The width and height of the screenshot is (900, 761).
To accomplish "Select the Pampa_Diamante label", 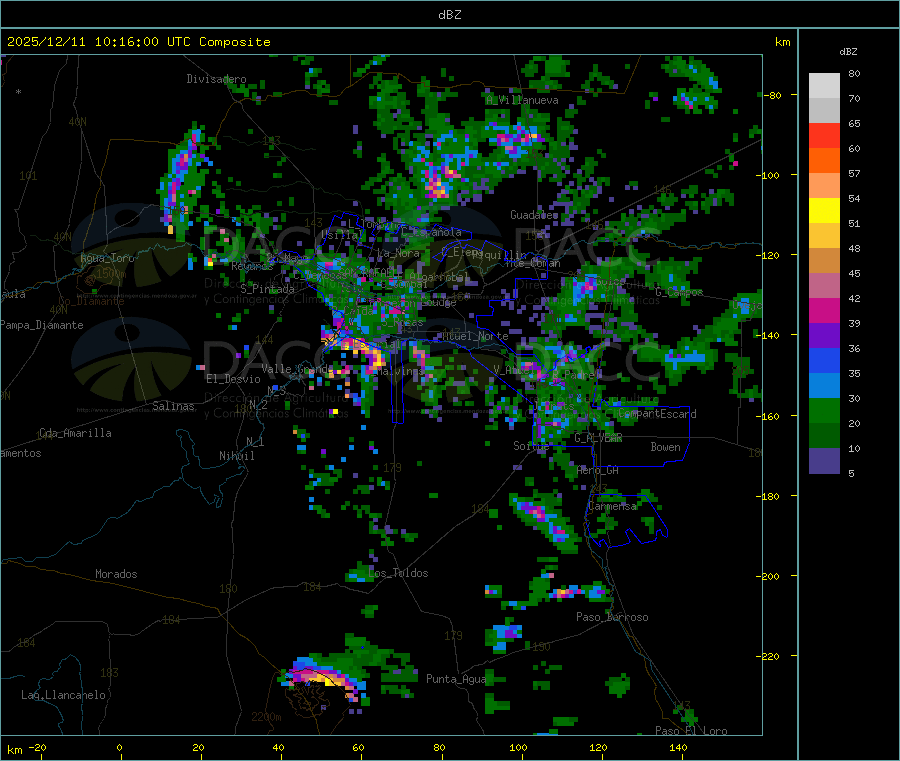I will (x=42, y=325).
